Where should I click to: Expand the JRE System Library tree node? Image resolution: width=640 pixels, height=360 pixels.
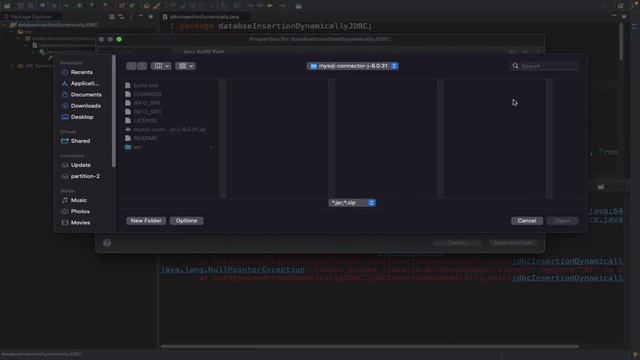(12, 66)
